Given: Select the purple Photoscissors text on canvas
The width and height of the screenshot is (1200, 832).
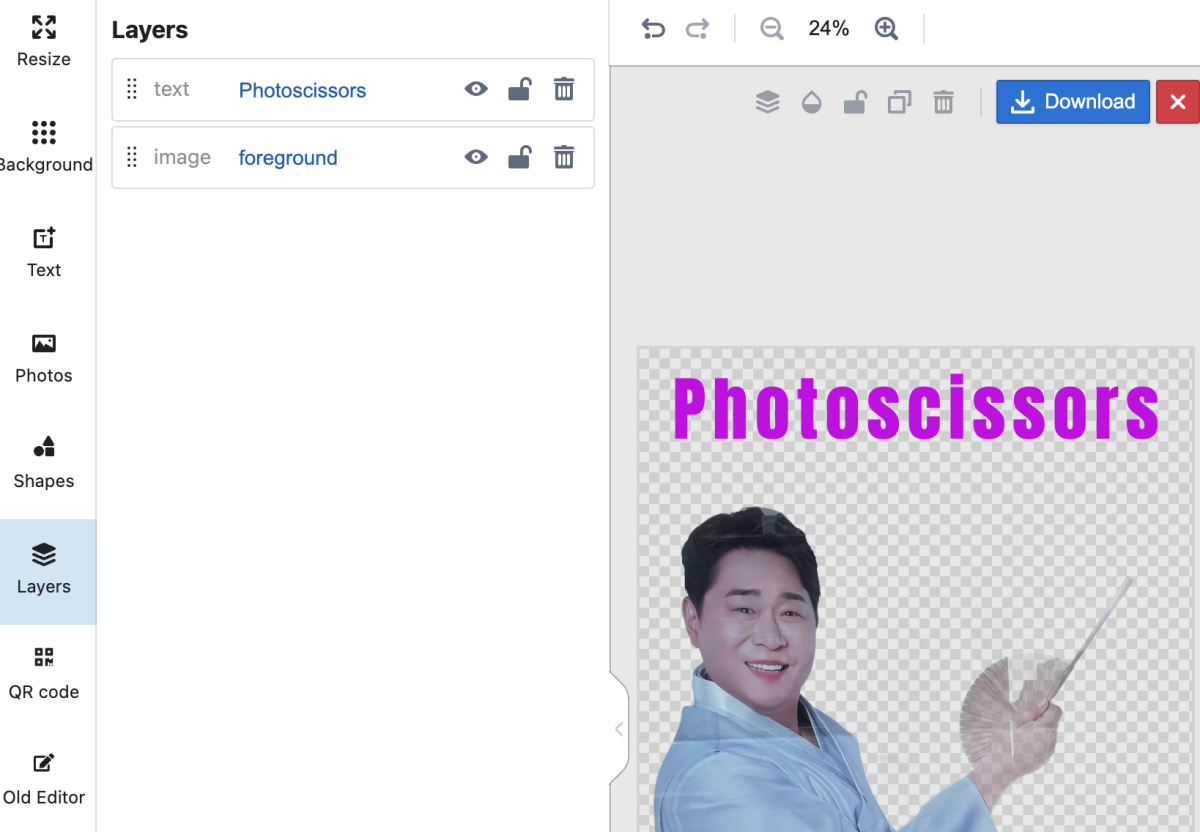Looking at the screenshot, I should (916, 408).
